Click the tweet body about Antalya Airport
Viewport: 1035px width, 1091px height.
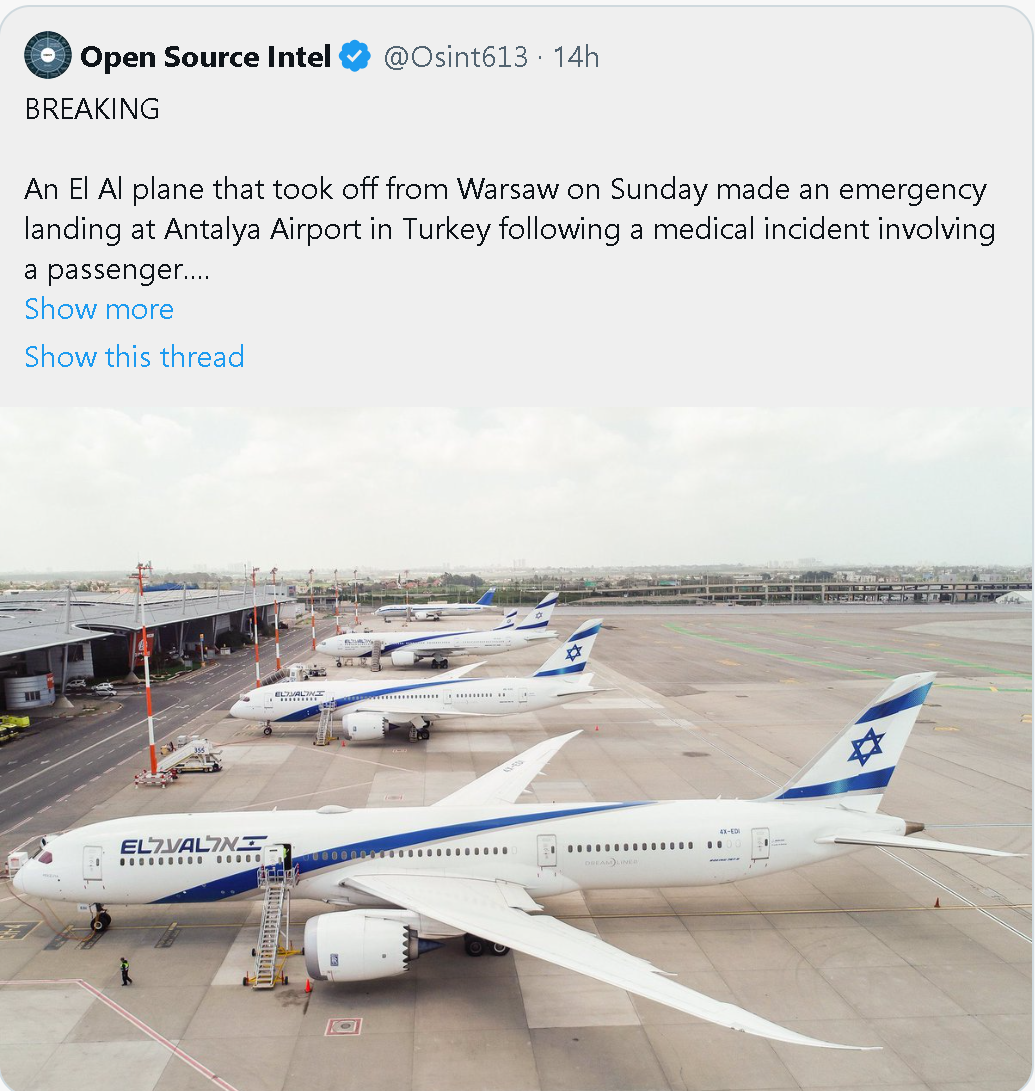(509, 229)
